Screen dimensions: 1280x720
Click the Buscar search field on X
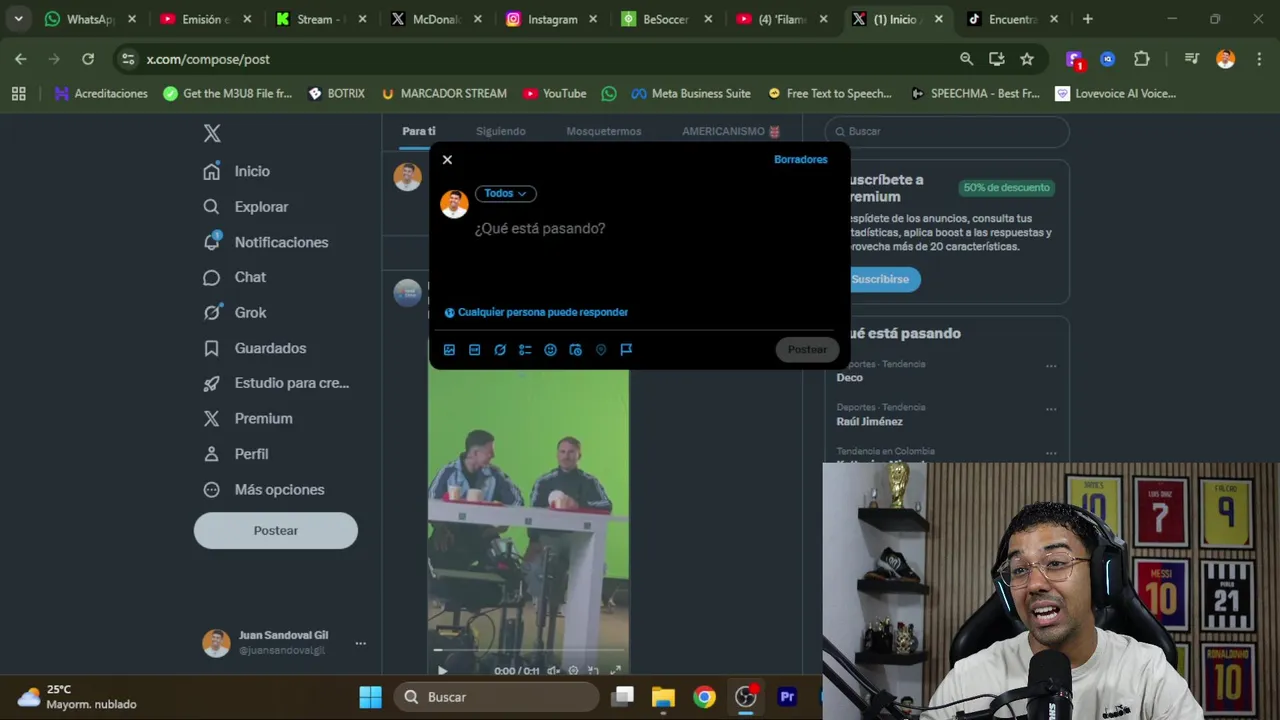(x=947, y=131)
